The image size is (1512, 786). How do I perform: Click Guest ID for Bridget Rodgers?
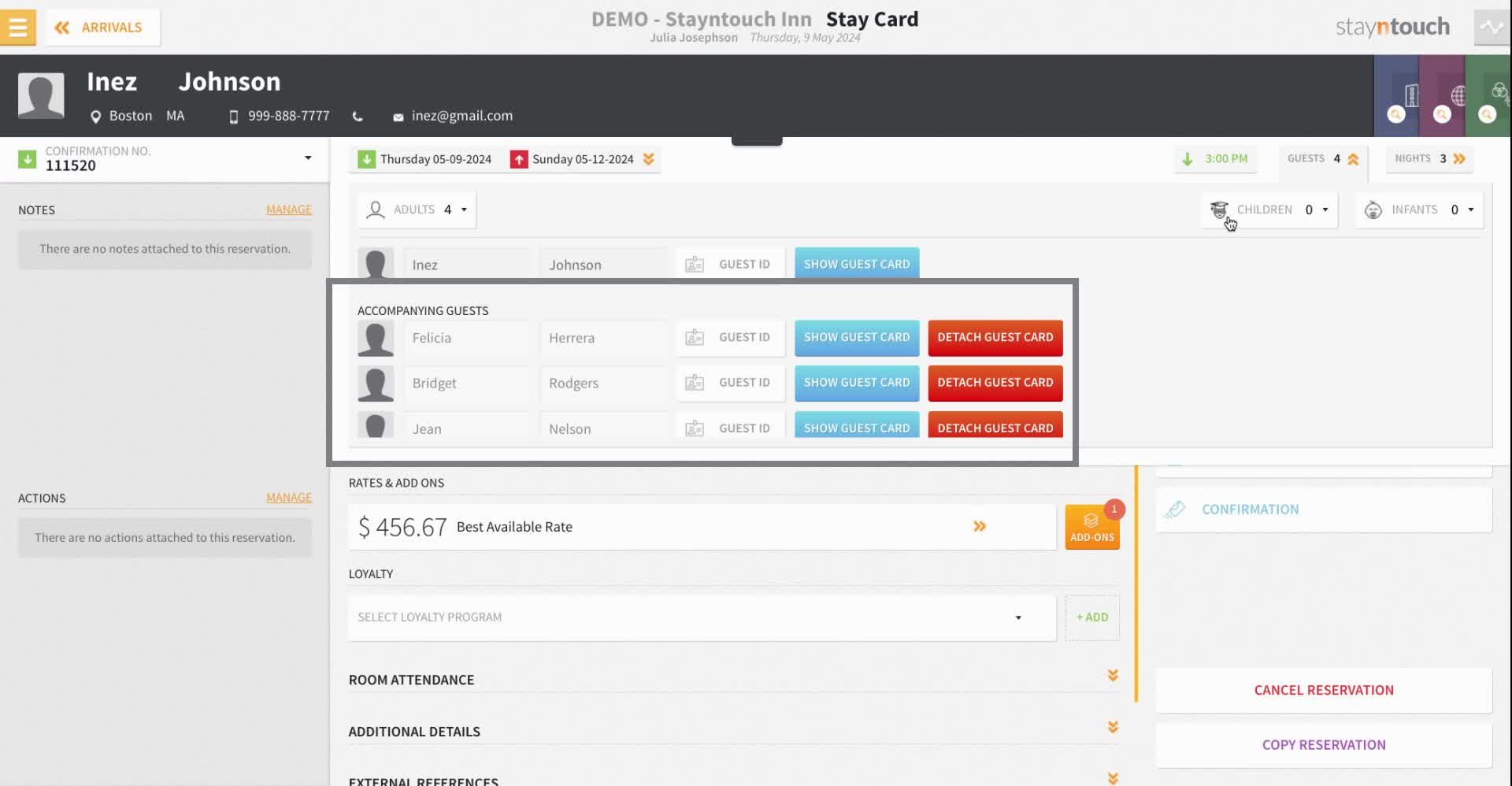[x=731, y=383]
